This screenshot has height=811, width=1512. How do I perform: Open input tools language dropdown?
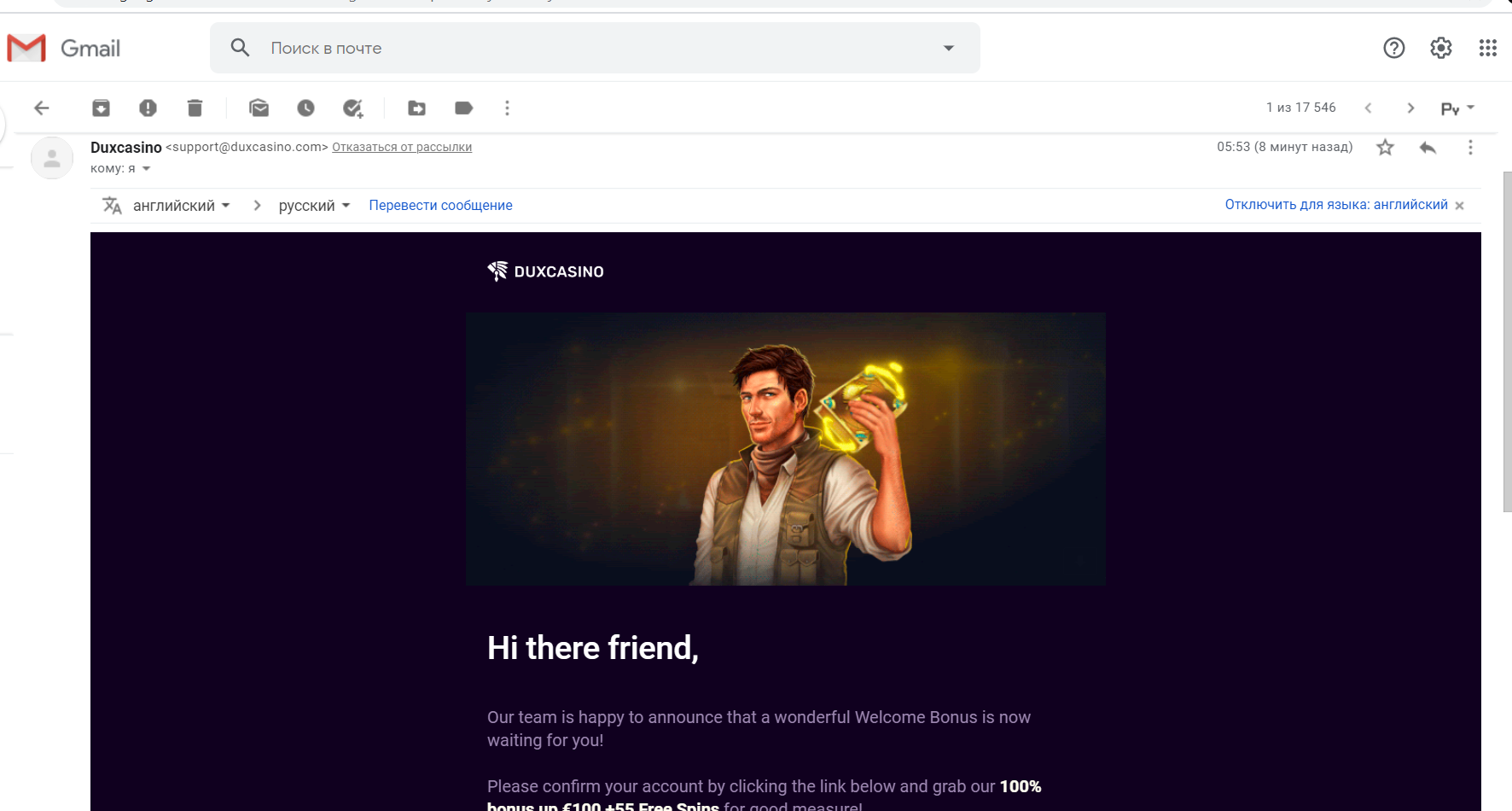tap(1457, 108)
